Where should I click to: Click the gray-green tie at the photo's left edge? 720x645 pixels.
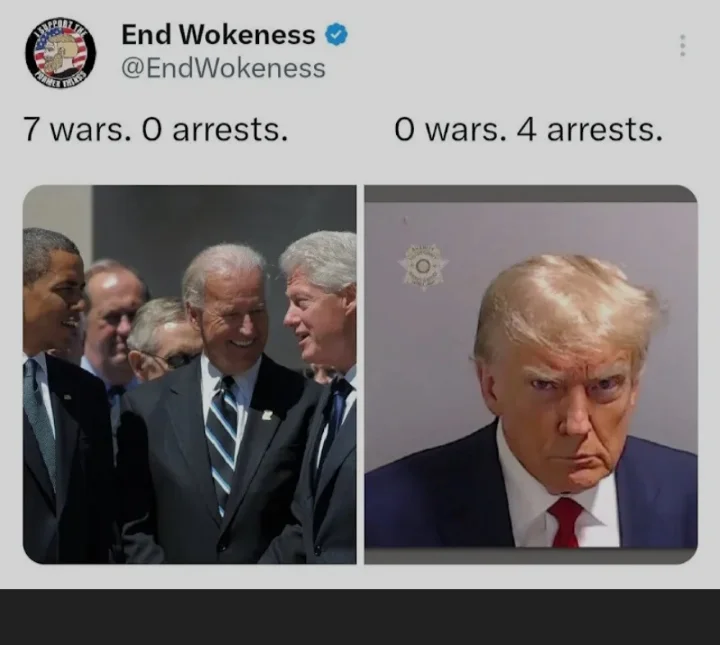click(x=40, y=422)
